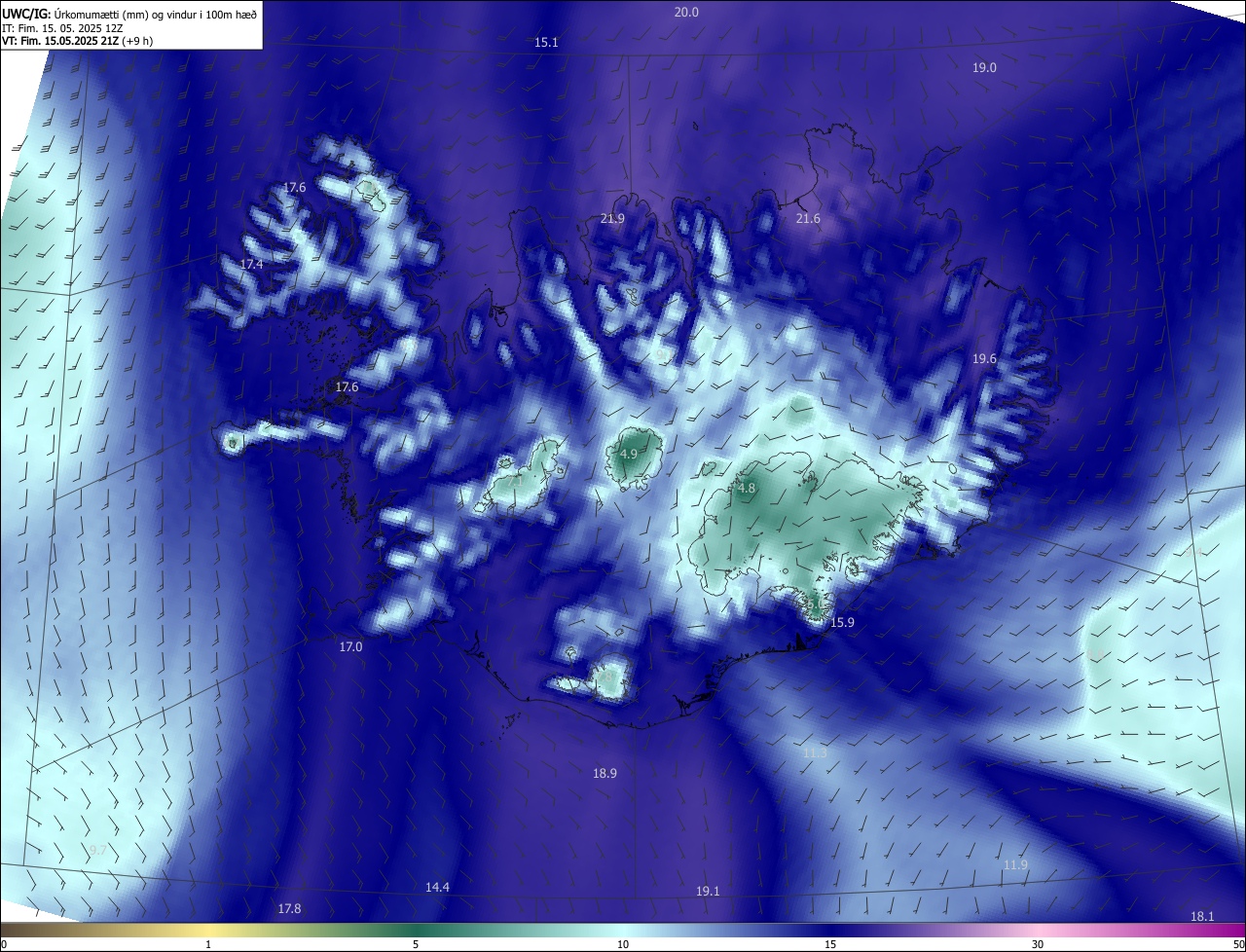Click the 15.9 value label
Viewport: 1246px width, 952px height.
coord(842,622)
